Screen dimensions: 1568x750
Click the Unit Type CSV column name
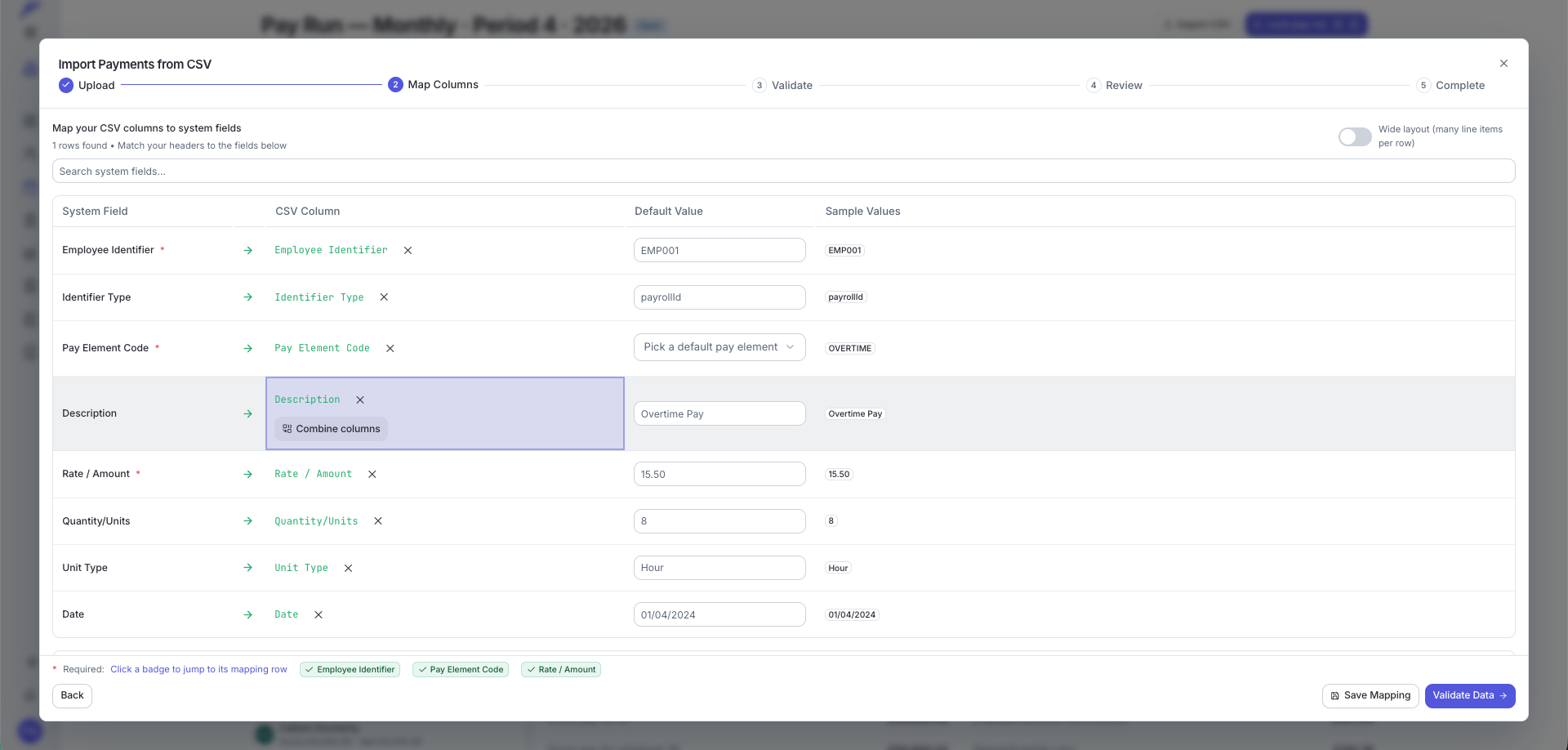coord(301,569)
